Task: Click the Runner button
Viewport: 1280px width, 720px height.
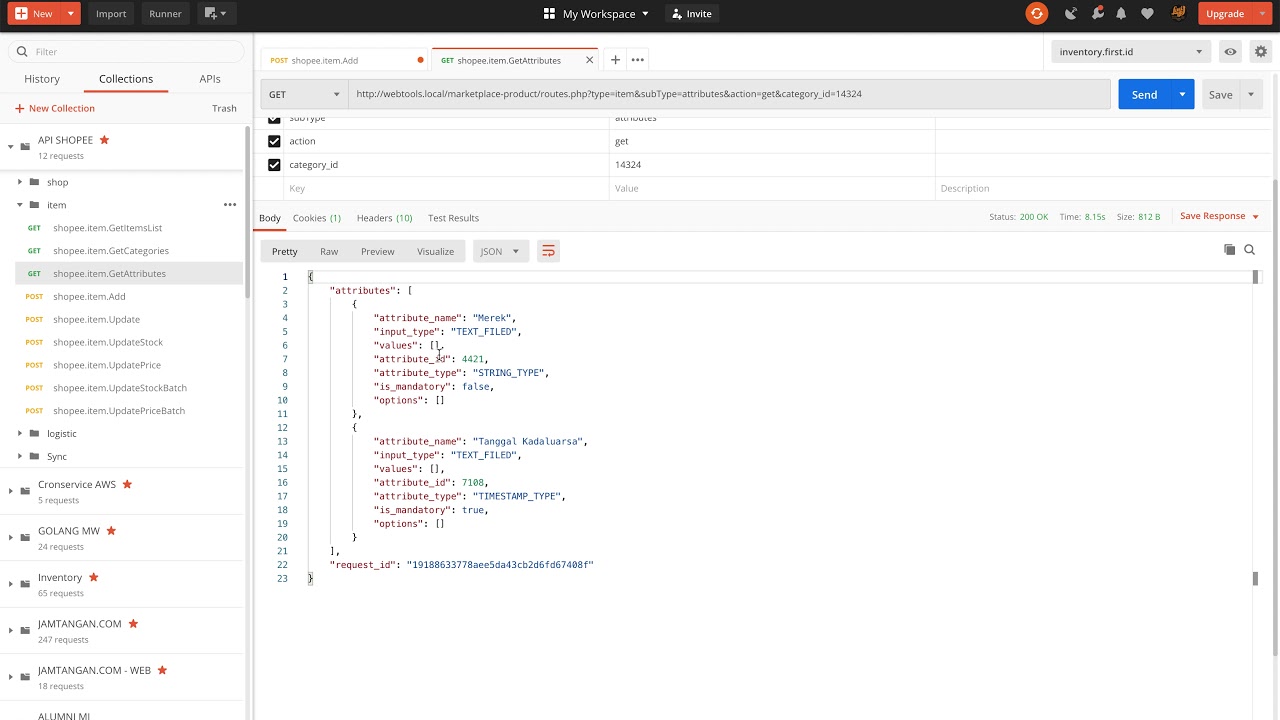Action: (x=165, y=14)
